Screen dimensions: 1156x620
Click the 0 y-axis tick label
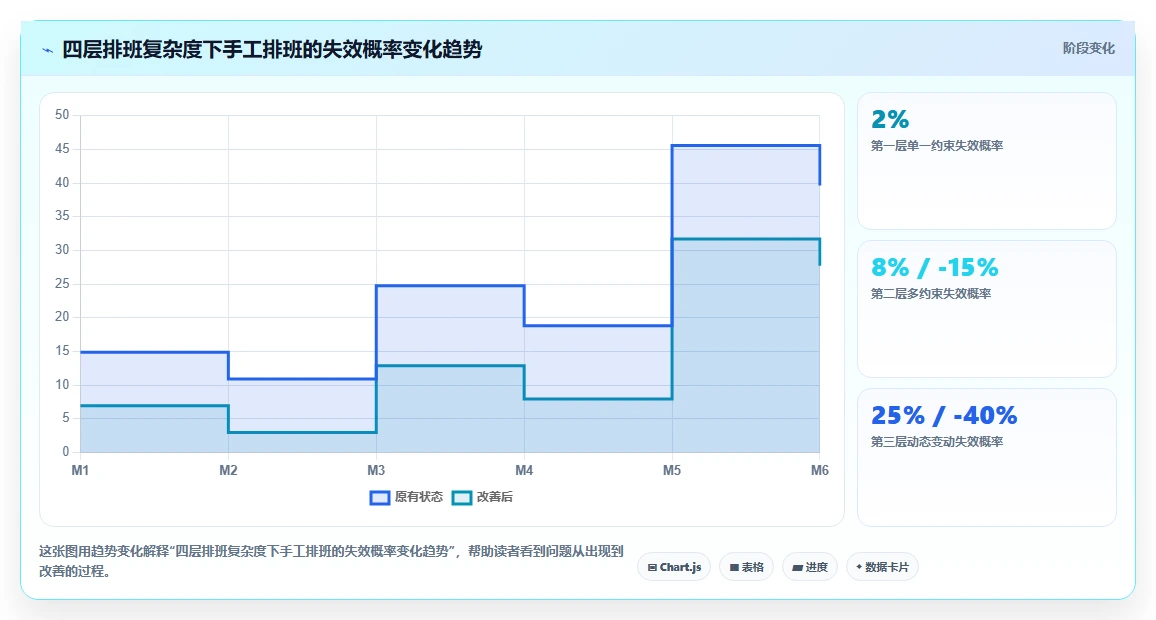click(66, 452)
